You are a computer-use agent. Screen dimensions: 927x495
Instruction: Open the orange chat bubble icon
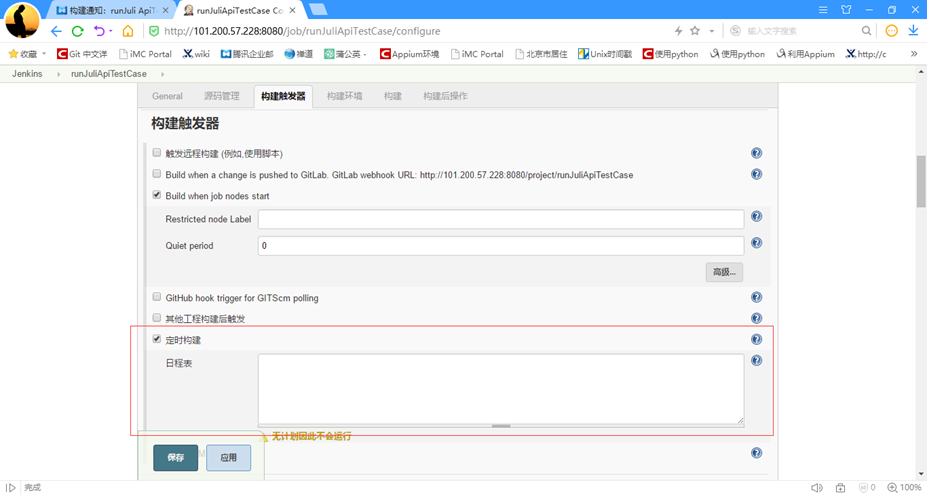891,31
